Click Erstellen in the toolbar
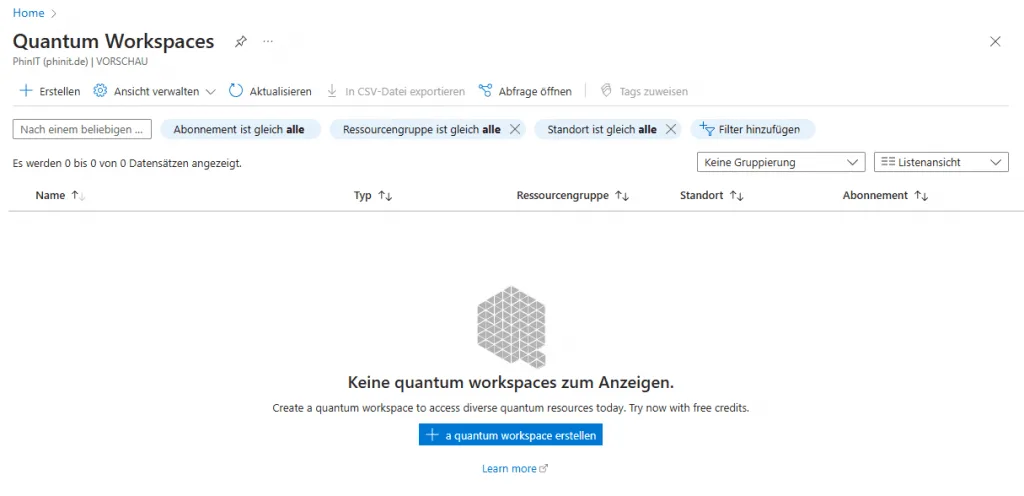Image resolution: width=1024 pixels, height=496 pixels. pyautogui.click(x=50, y=91)
